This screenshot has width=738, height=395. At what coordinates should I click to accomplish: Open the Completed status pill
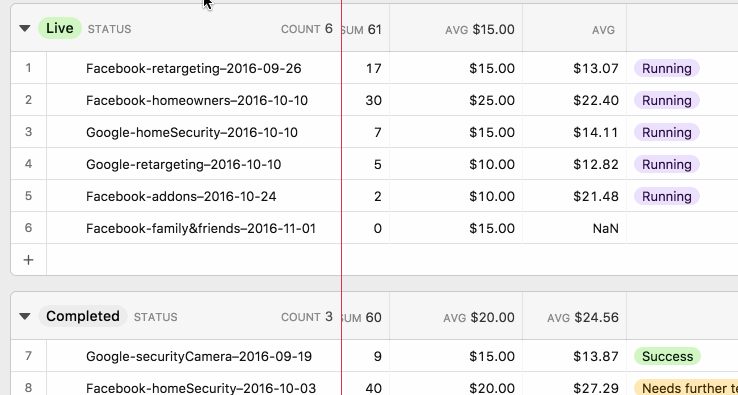pos(83,316)
